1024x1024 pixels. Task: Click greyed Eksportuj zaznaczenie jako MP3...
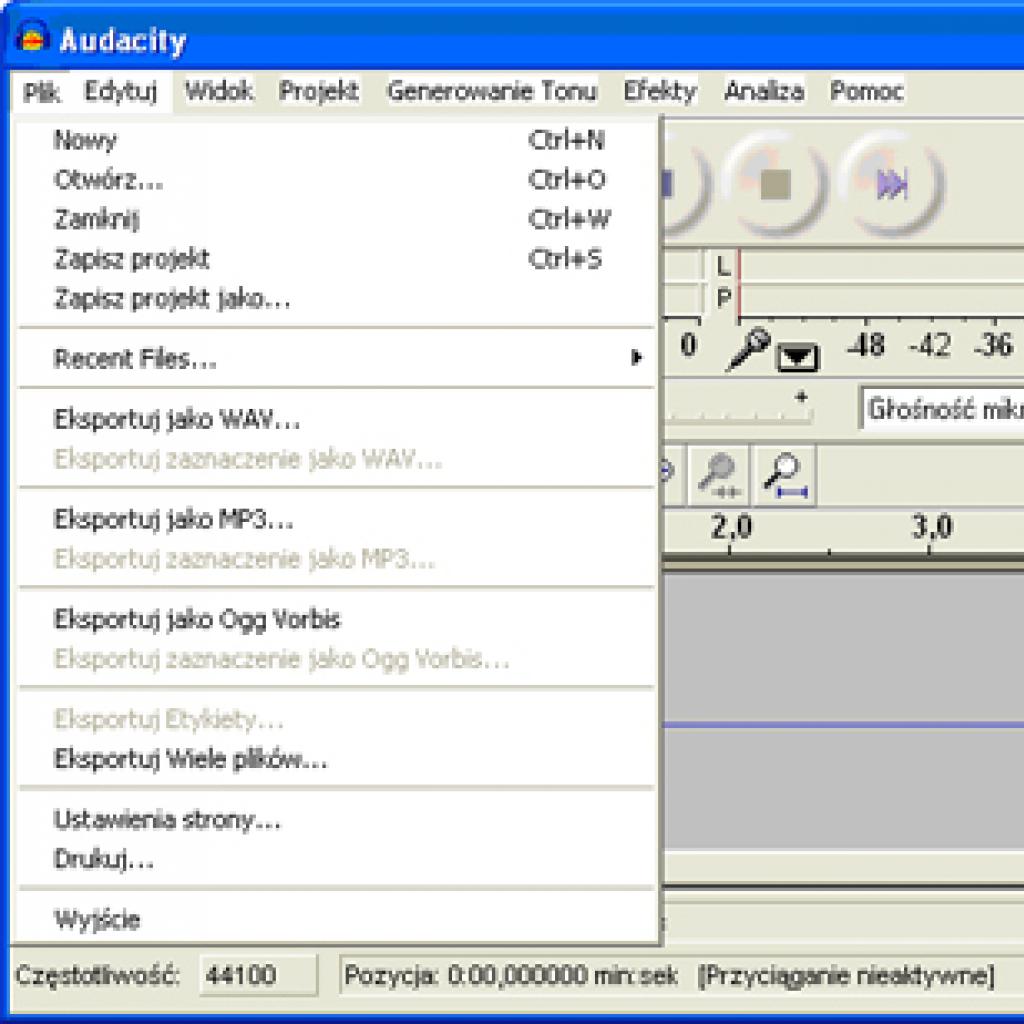click(336, 559)
